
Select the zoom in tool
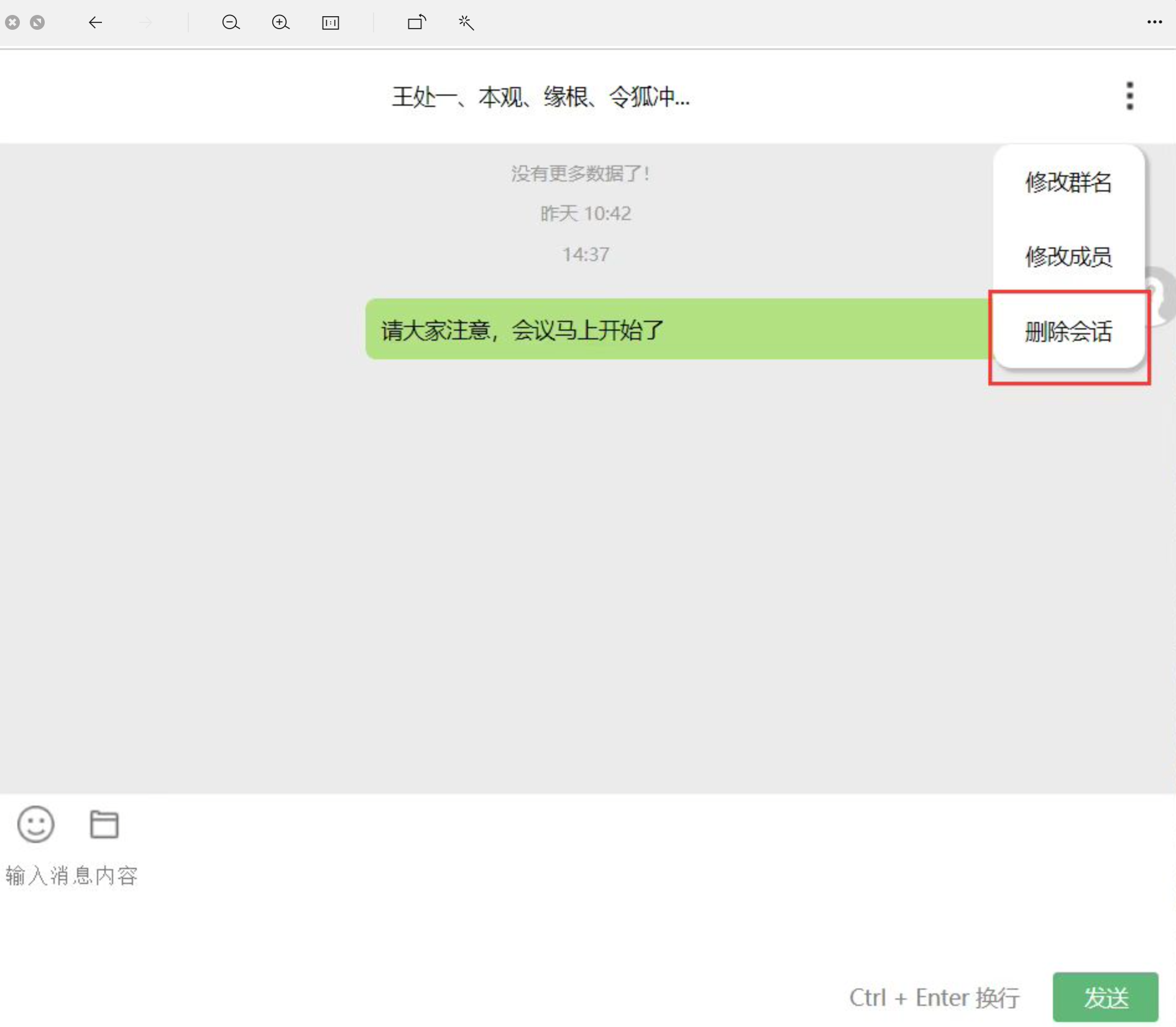click(x=280, y=22)
